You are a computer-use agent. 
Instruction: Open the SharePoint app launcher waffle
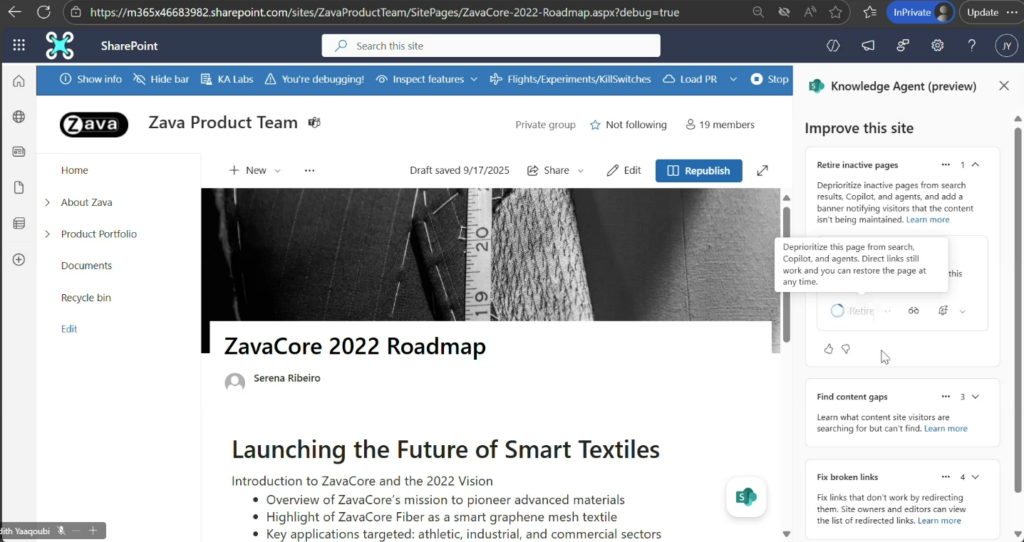tap(19, 45)
